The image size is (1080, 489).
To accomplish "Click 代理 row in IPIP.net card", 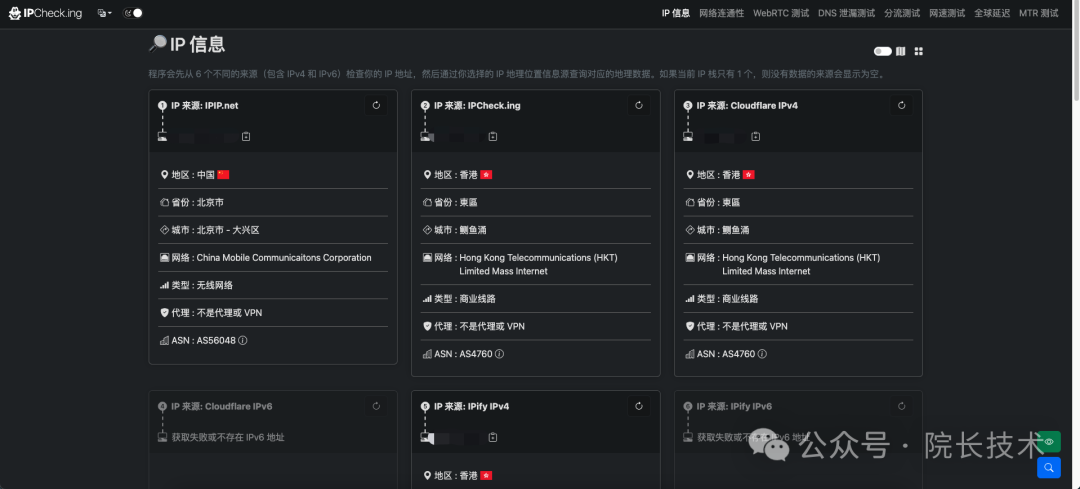I will [273, 313].
